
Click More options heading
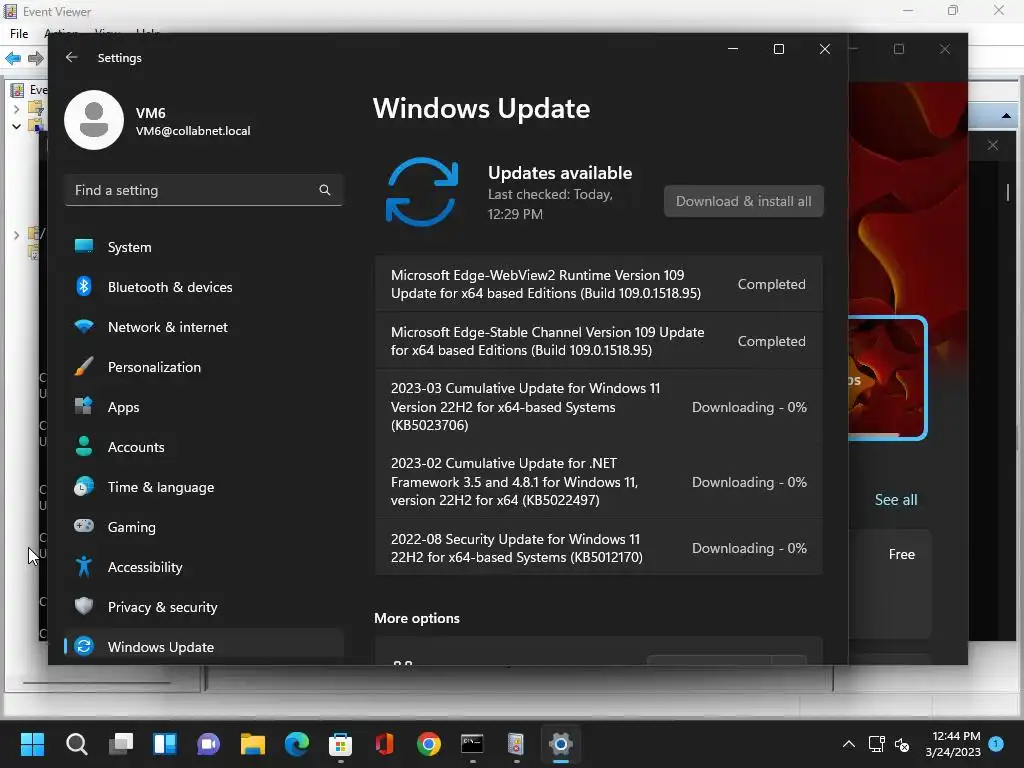(x=417, y=618)
